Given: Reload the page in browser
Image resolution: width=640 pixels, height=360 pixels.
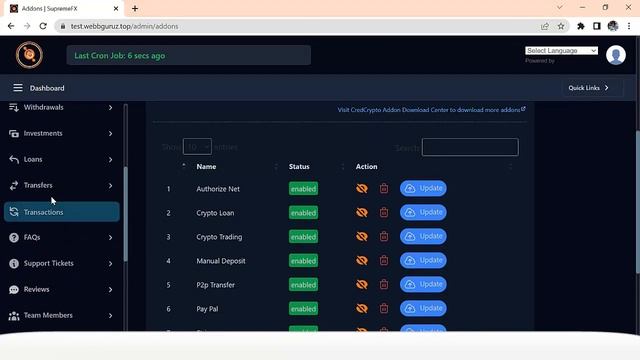Looking at the screenshot, I should (43, 26).
